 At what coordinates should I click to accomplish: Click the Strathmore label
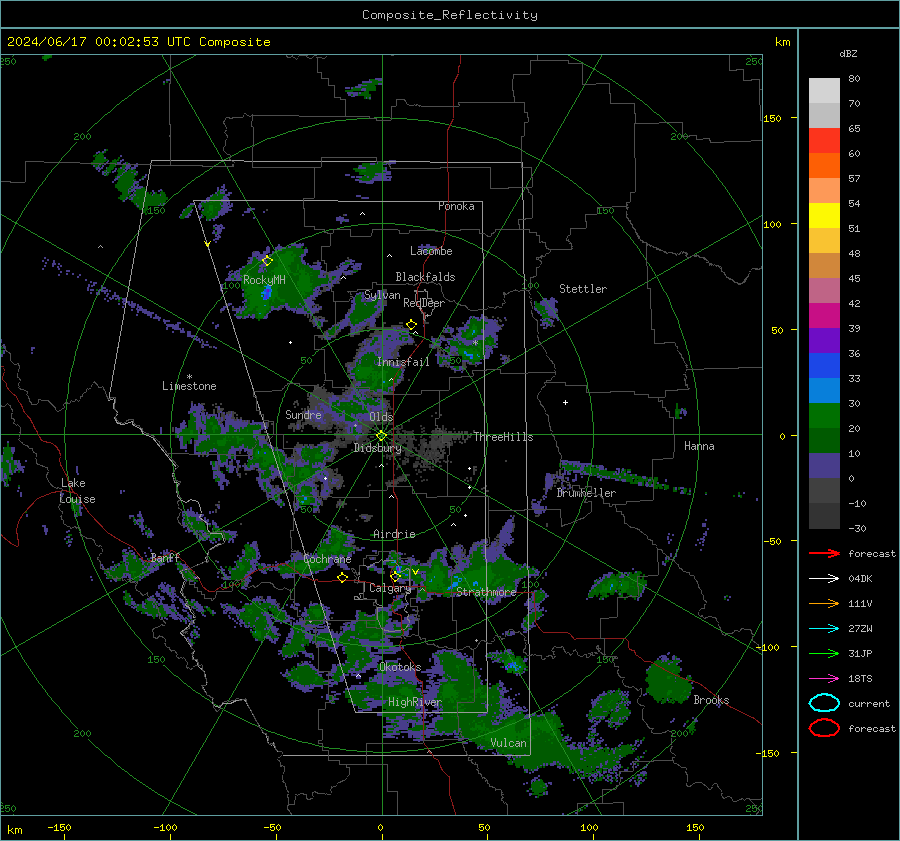point(486,592)
